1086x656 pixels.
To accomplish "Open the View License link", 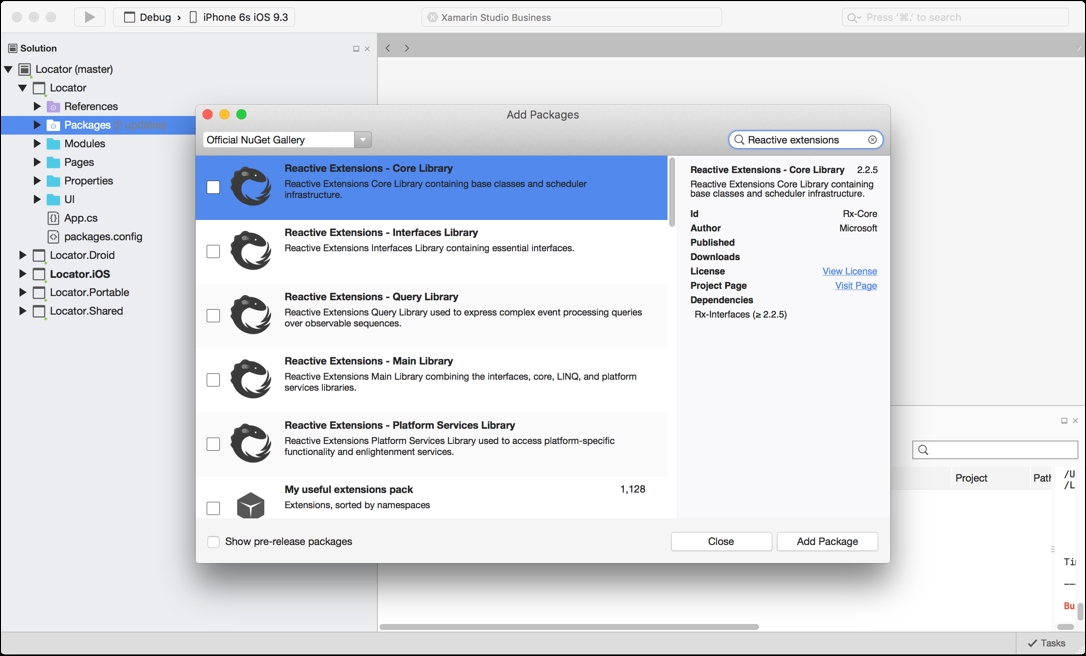I will [x=850, y=272].
